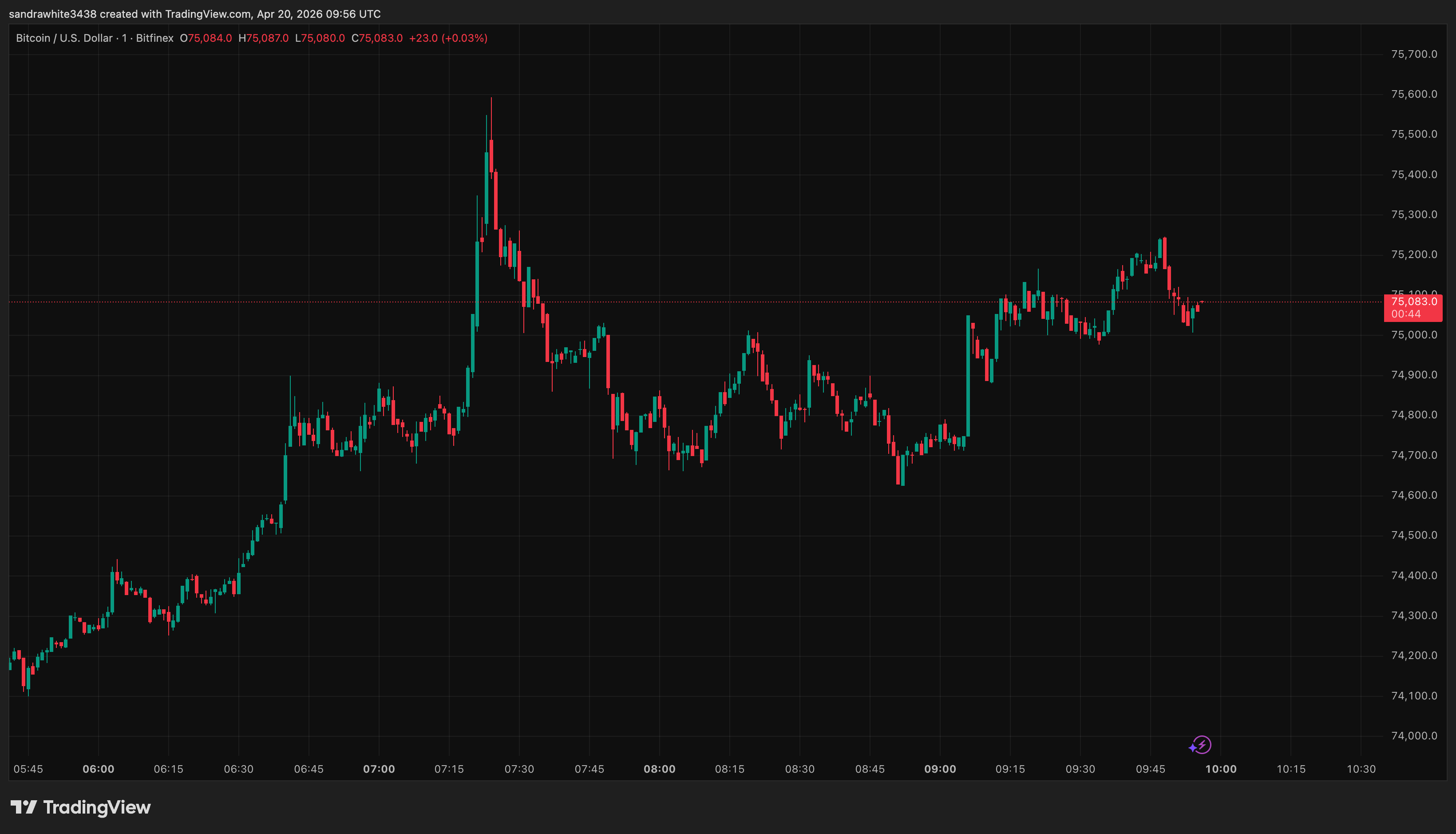Click the 74,200.0 price axis label
The height and width of the screenshot is (834, 1456).
point(1414,656)
